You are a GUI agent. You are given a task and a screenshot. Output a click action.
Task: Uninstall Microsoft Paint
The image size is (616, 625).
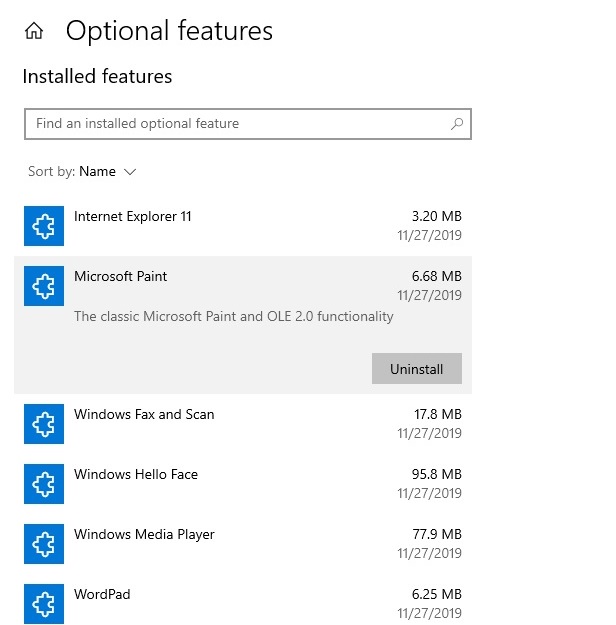click(x=416, y=369)
